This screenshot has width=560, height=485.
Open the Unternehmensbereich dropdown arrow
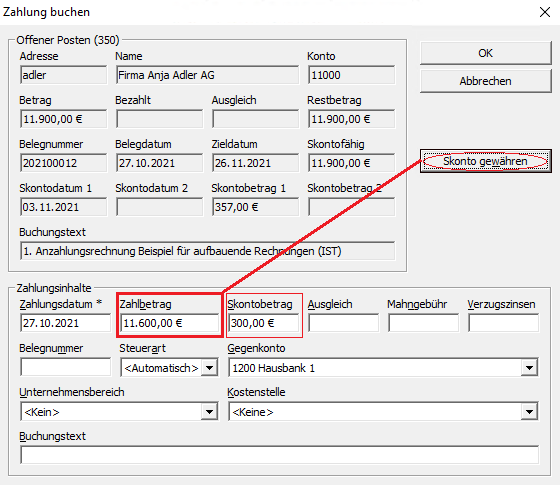pyautogui.click(x=209, y=412)
